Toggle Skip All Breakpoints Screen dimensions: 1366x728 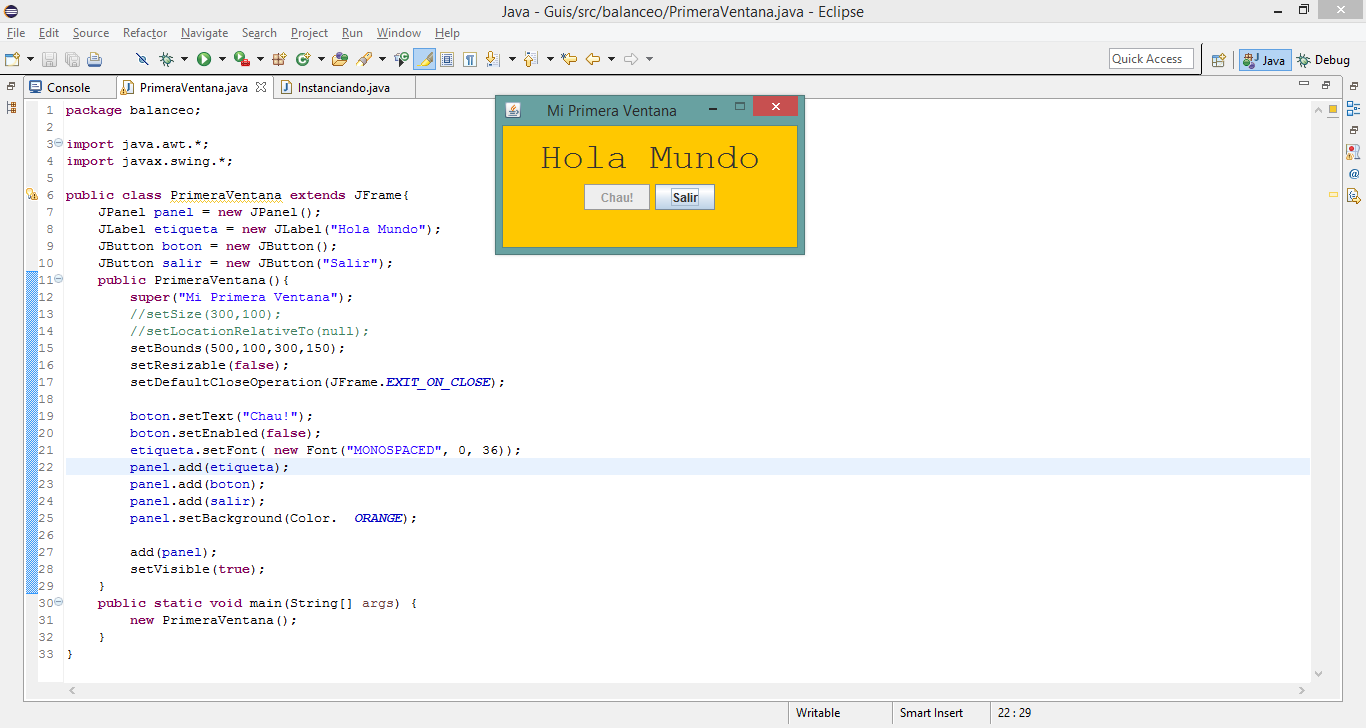tap(141, 59)
